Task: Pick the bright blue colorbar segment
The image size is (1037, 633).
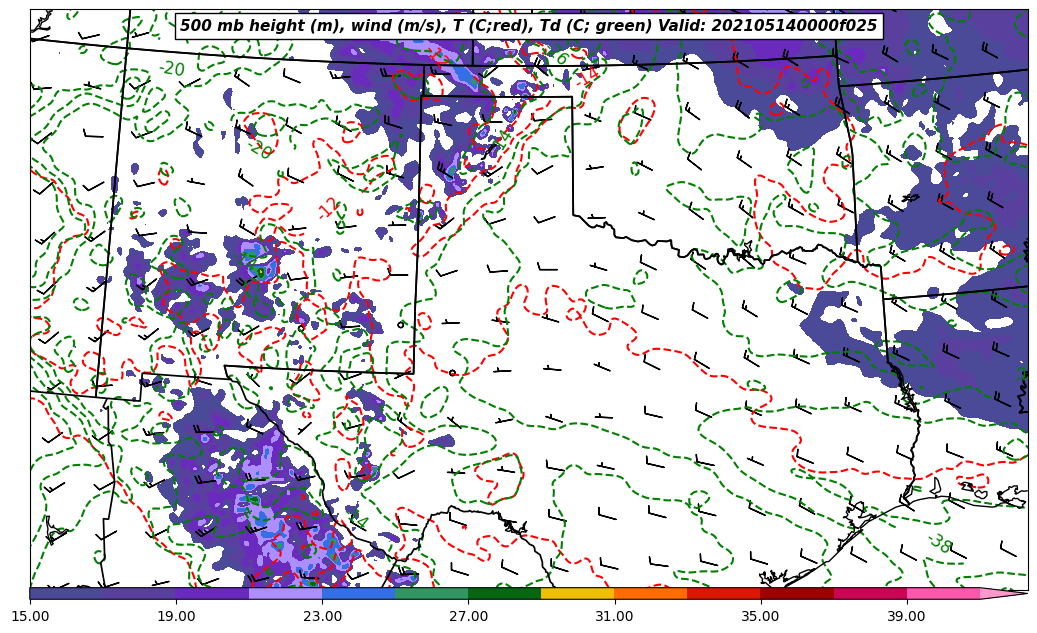Action: [358, 593]
